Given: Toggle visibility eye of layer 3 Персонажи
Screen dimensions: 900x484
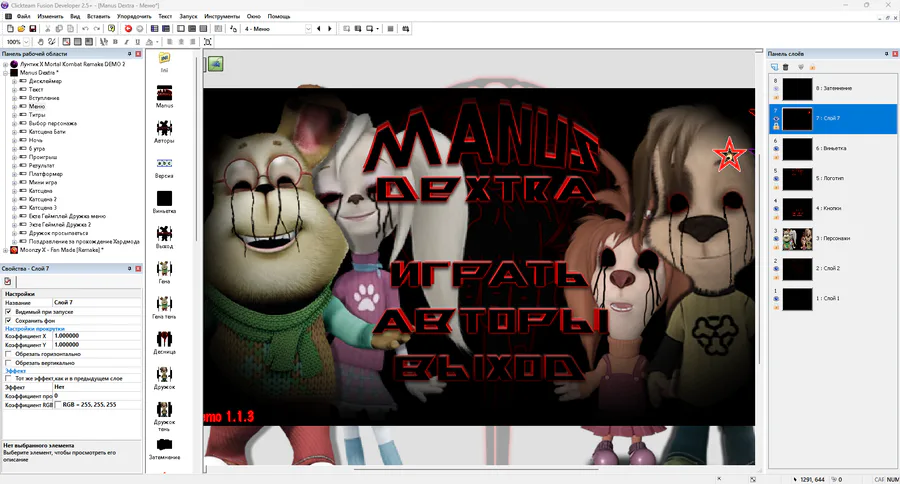Looking at the screenshot, I should coord(775,238).
